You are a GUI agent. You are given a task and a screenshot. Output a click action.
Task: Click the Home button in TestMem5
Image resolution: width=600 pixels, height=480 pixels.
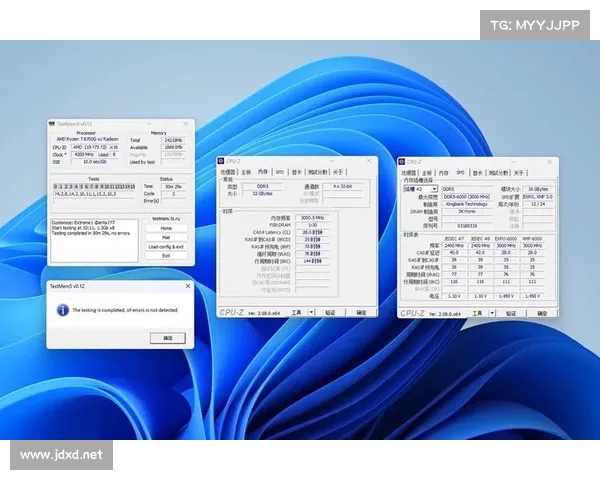pyautogui.click(x=166, y=228)
